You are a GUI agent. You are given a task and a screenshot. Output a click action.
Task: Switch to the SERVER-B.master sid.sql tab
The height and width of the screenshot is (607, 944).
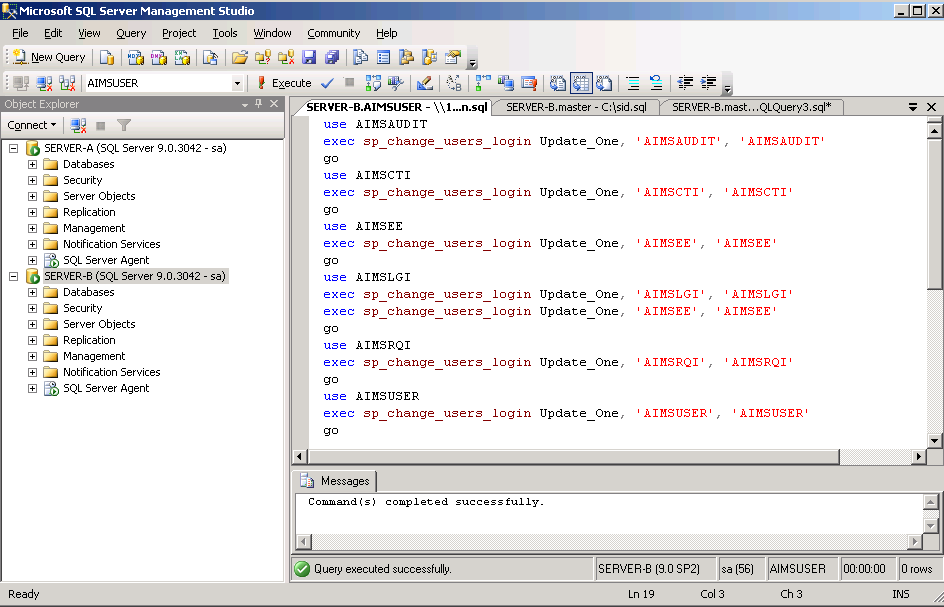click(x=576, y=107)
